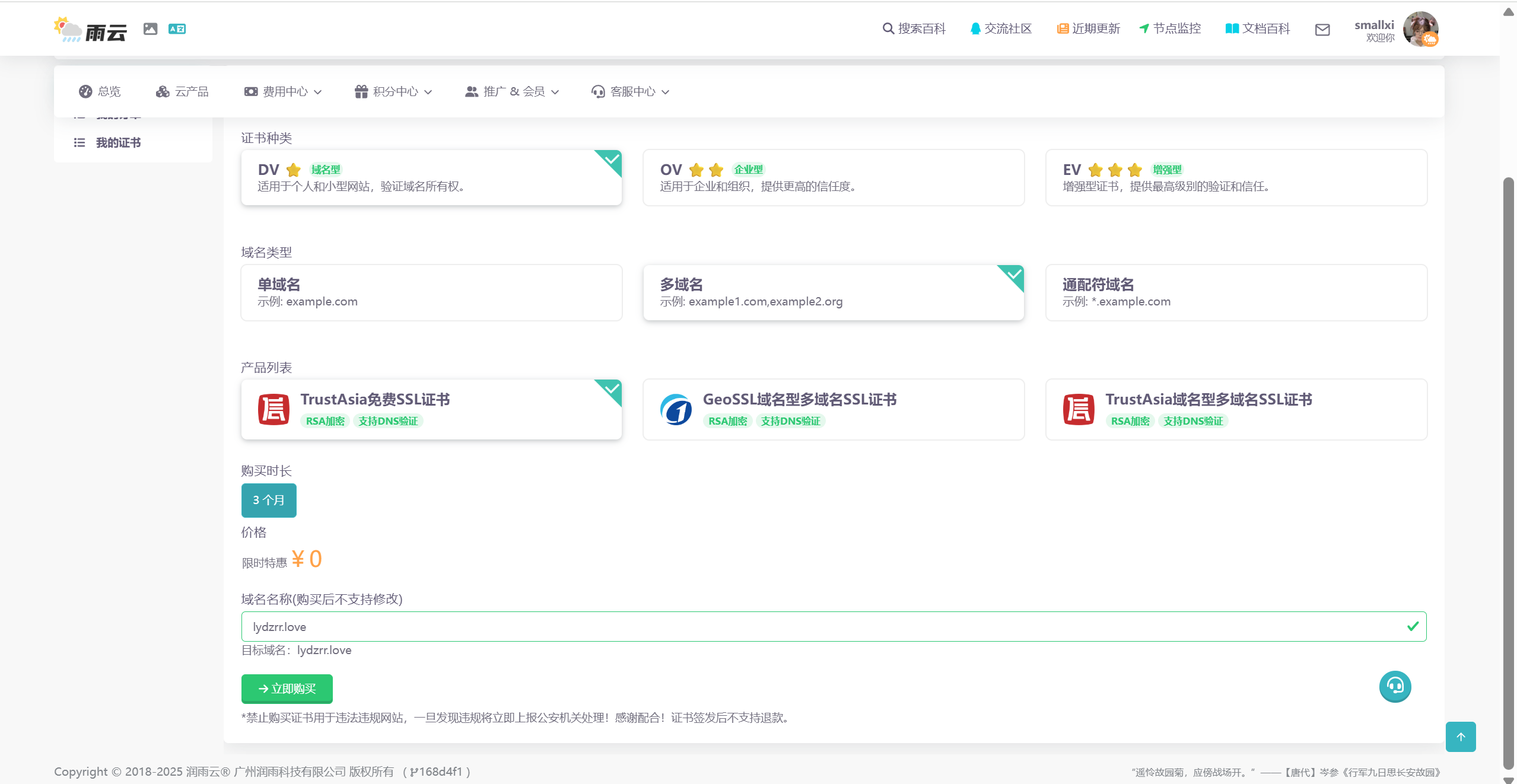Viewport: 1517px width, 784px height.
Task: Click the 立即购买 buy now button
Action: [287, 689]
